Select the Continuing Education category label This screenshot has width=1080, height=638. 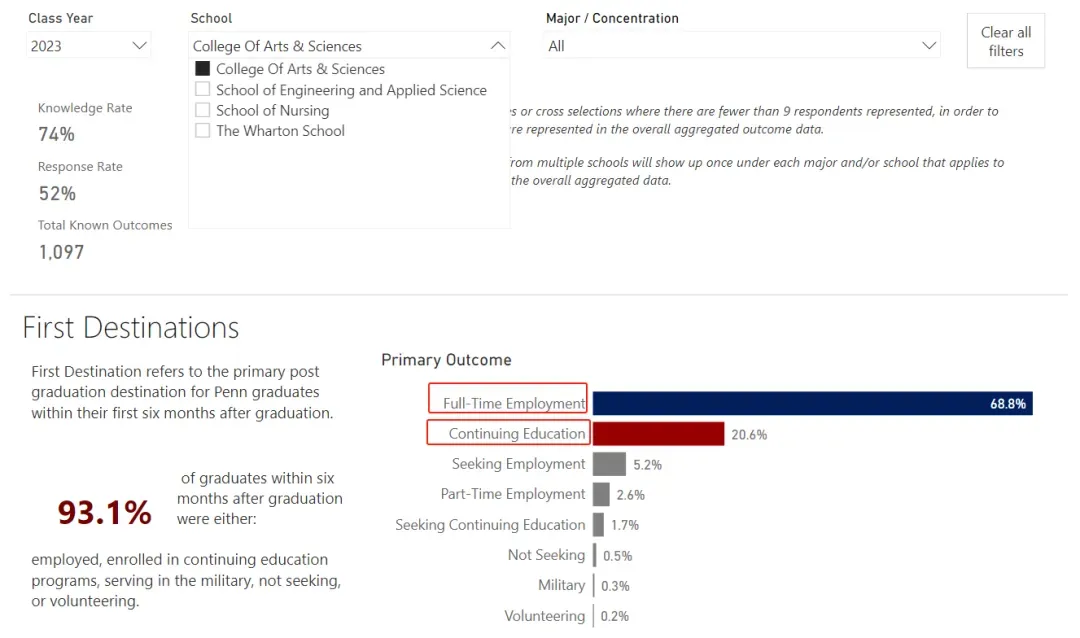point(517,434)
